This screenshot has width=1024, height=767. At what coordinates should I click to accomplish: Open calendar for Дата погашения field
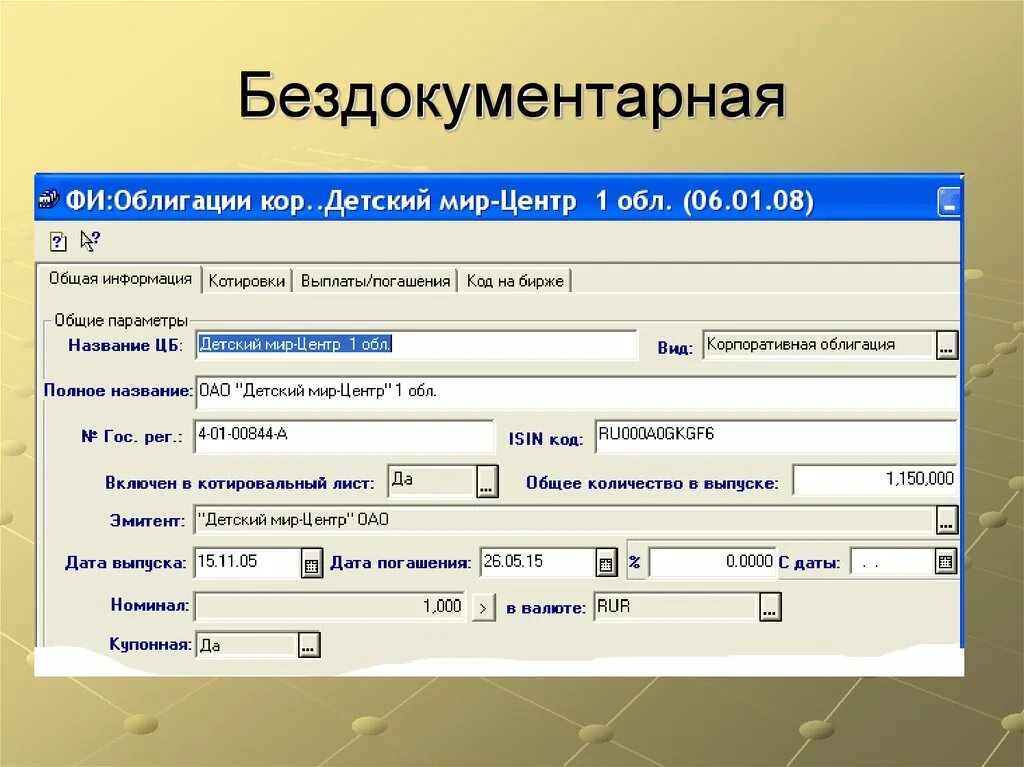click(606, 563)
